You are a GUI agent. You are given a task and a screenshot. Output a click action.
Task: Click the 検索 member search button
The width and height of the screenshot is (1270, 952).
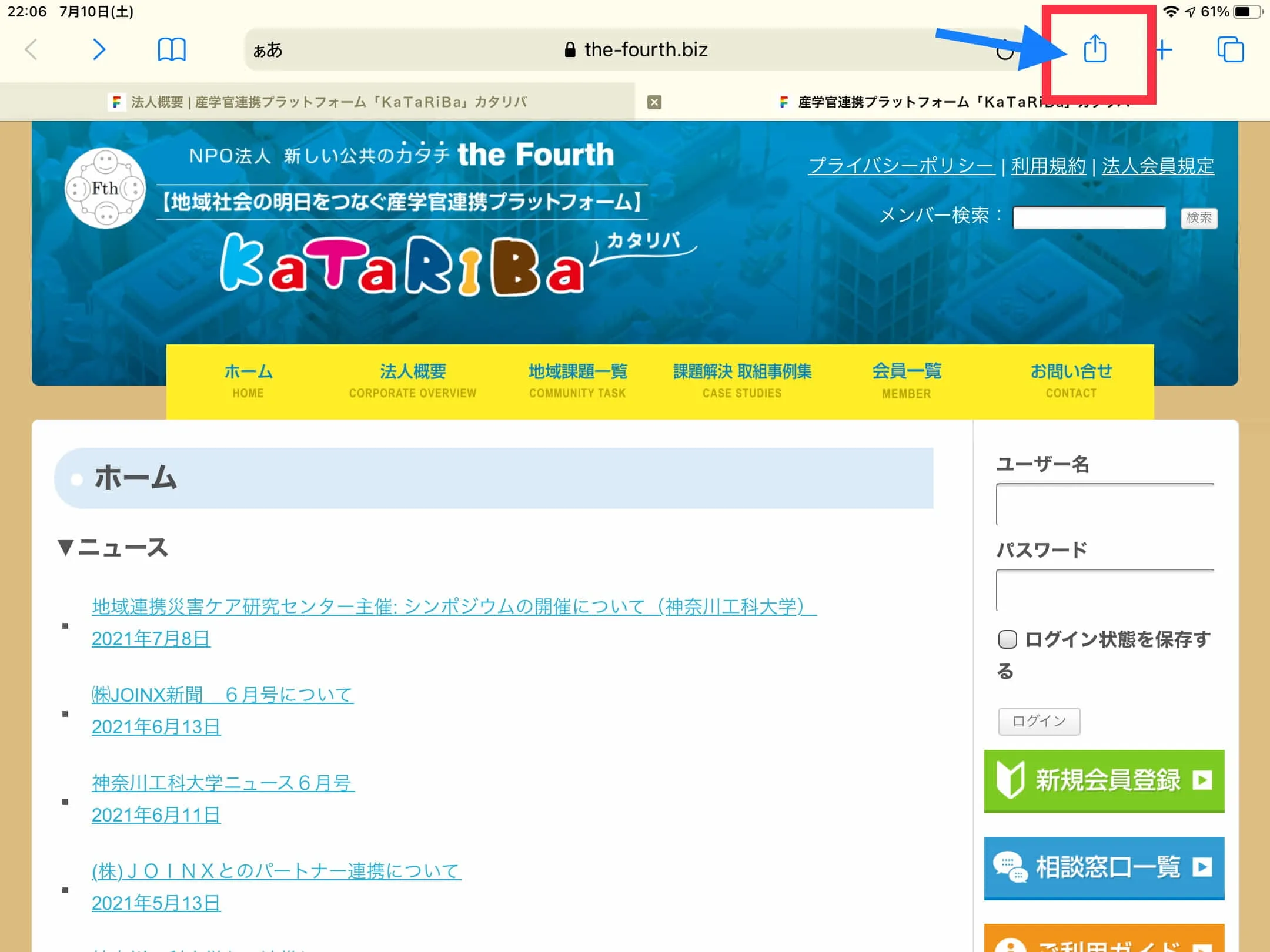(1198, 218)
